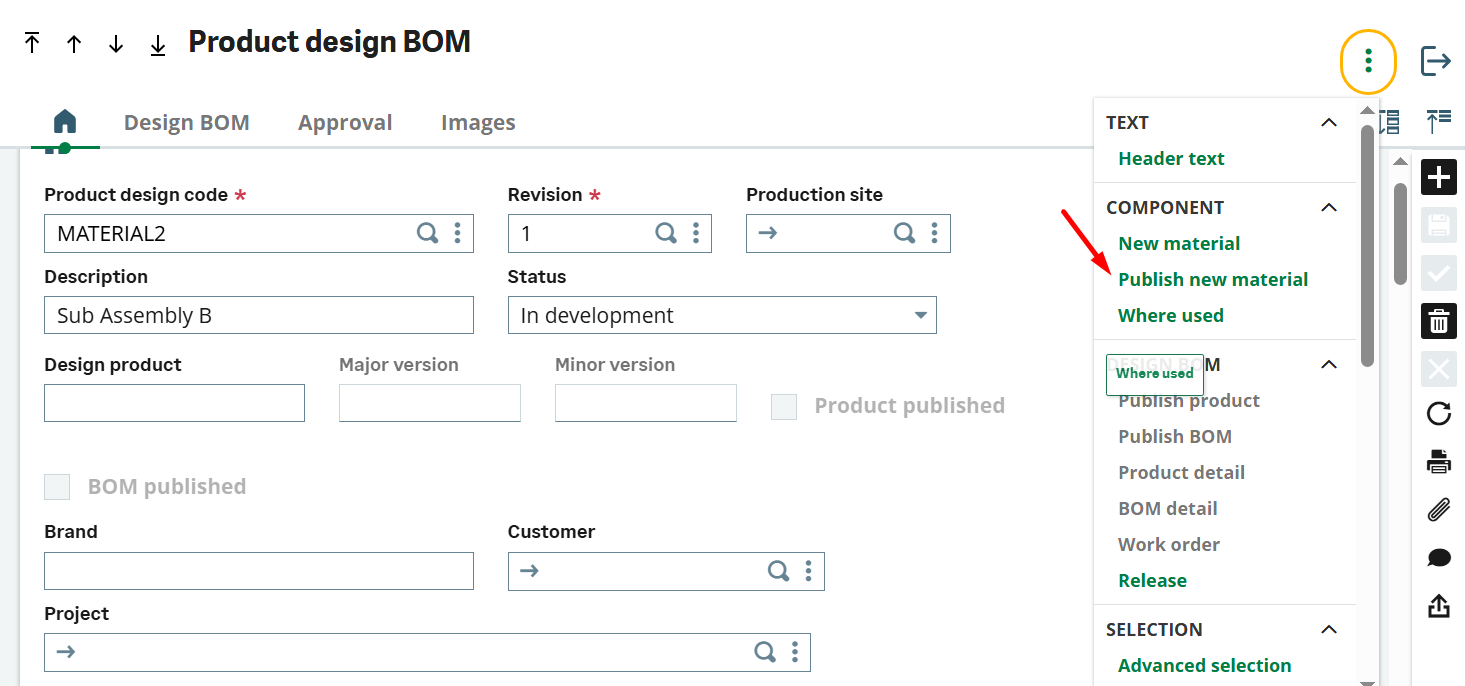Click the Comments speech bubble icon
The height and width of the screenshot is (686, 1465).
tap(1438, 558)
